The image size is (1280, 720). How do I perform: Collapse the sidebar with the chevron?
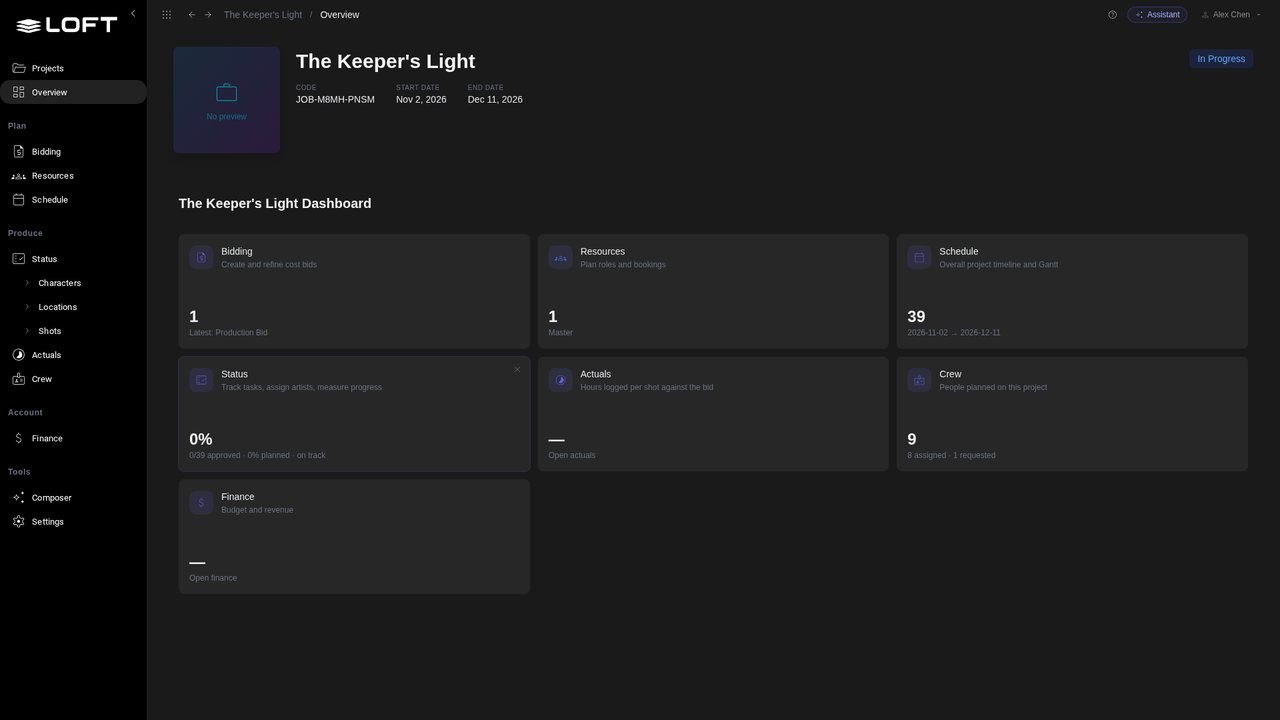coord(133,14)
